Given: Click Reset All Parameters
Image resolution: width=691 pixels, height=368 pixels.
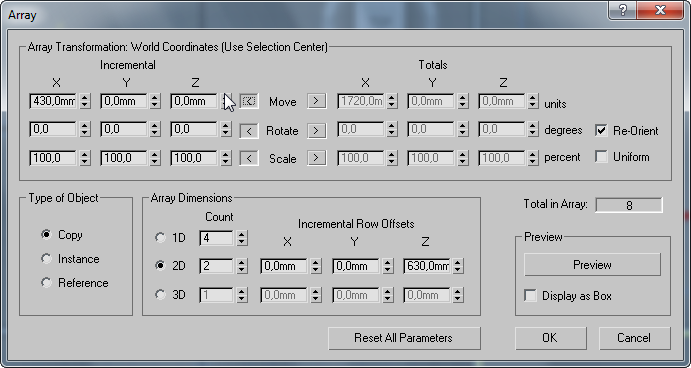Looking at the screenshot, I should point(404,338).
